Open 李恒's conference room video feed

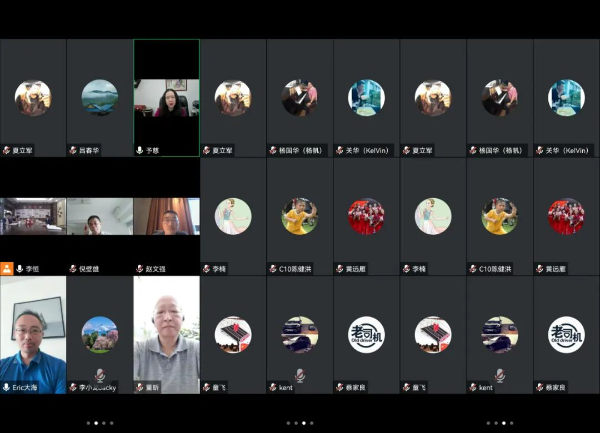point(33,216)
